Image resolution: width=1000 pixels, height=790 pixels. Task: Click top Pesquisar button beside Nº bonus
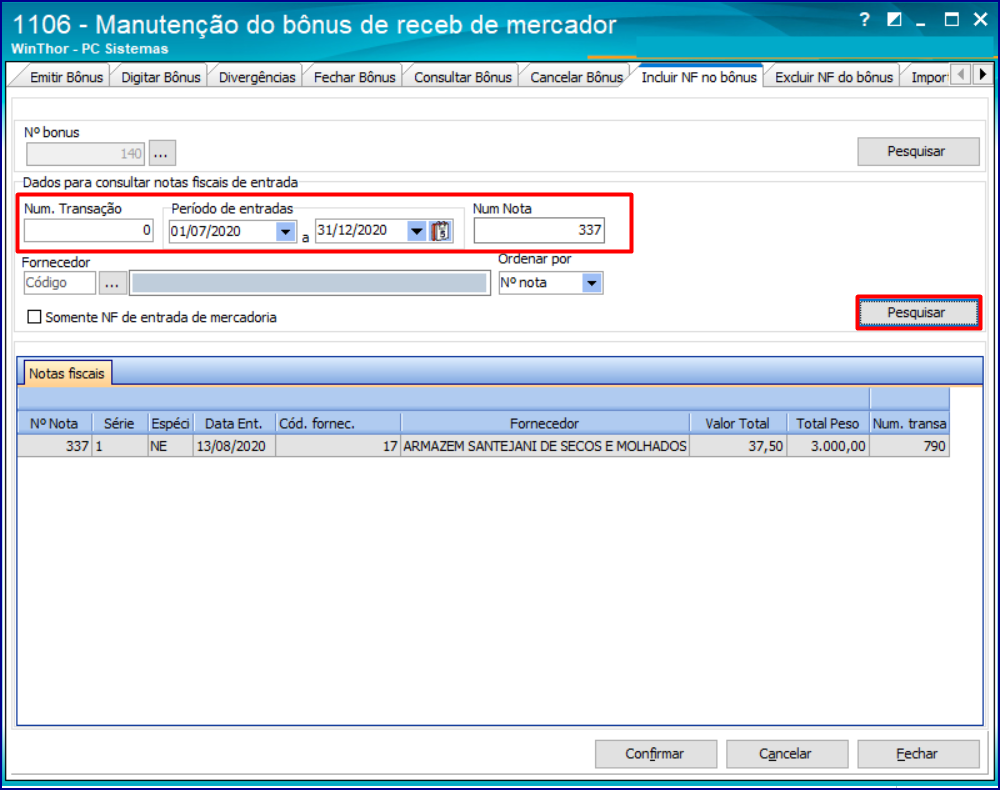click(x=918, y=152)
